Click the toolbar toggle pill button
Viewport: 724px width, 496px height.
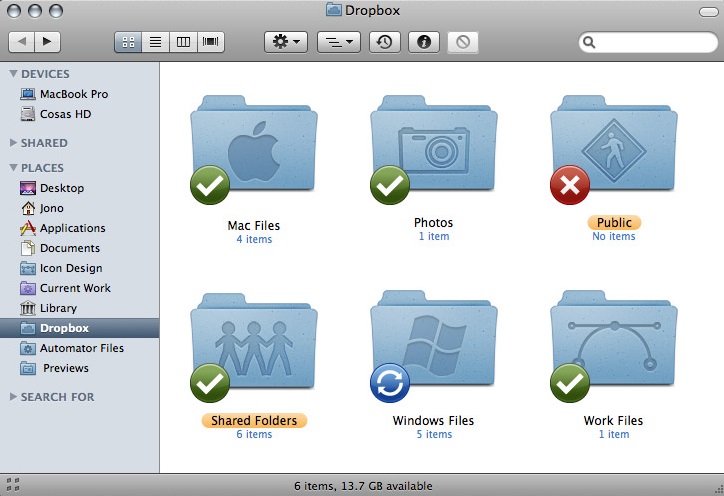tap(708, 12)
